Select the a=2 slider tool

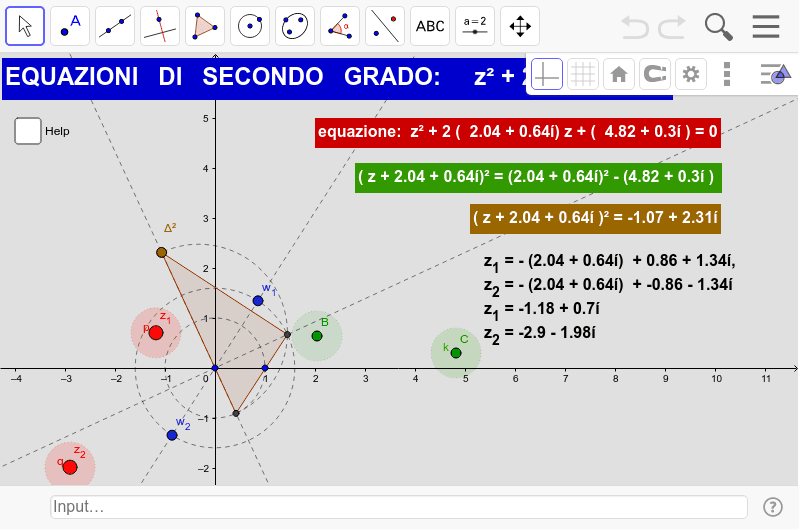coord(475,26)
